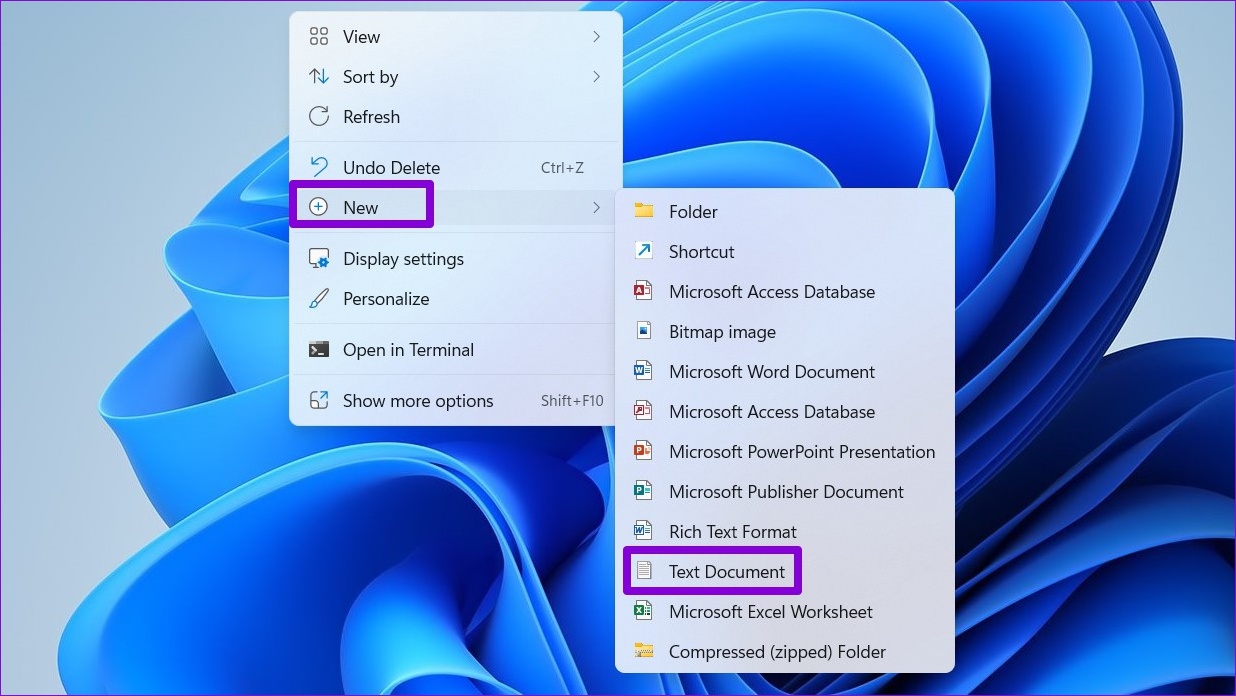Create a new Text Document
This screenshot has width=1236, height=696.
click(x=785, y=572)
